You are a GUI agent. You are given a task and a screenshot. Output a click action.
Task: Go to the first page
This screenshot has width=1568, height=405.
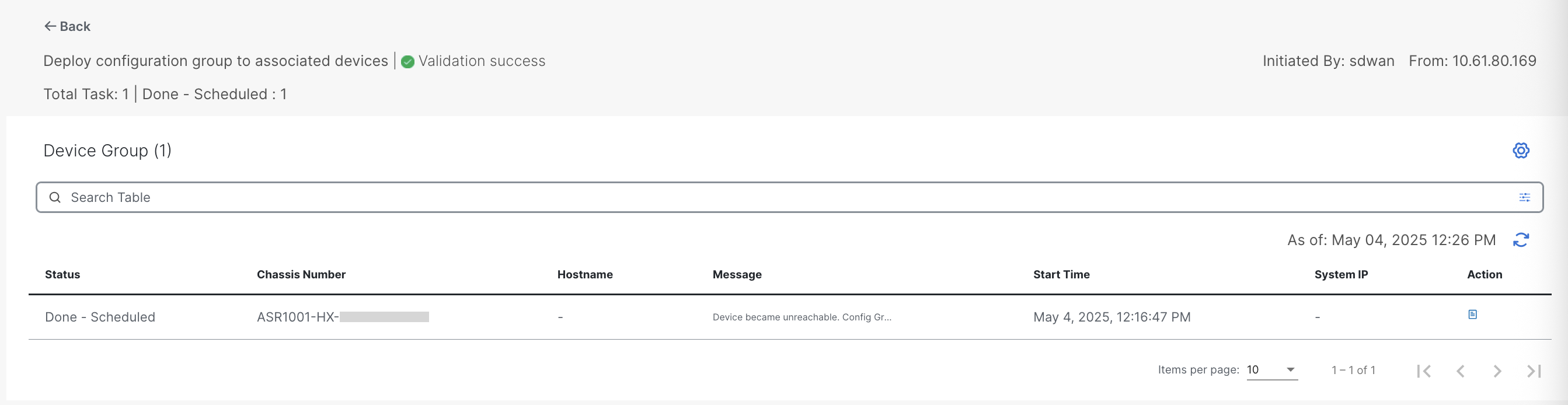(x=1423, y=371)
